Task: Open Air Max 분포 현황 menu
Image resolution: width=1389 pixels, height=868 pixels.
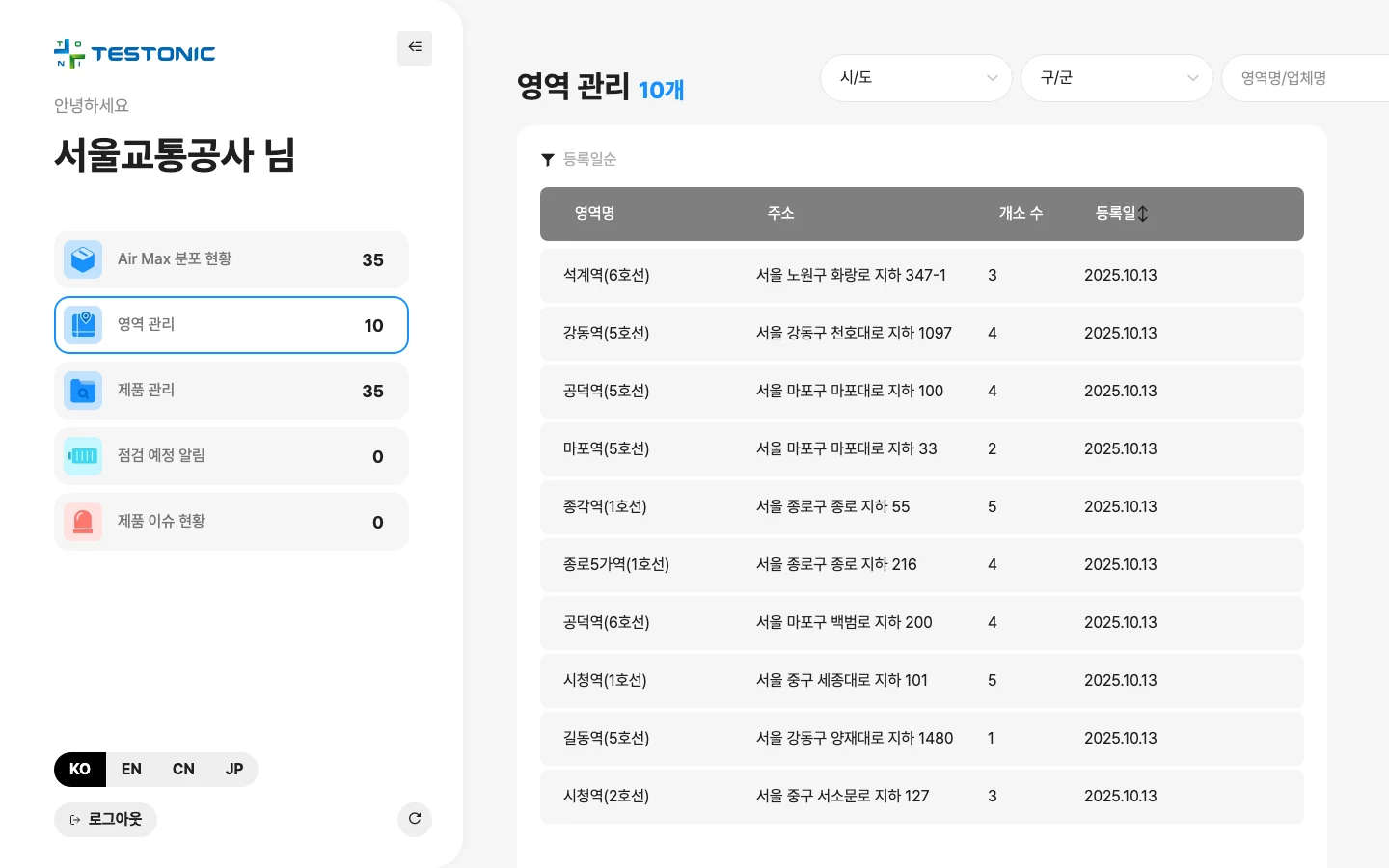Action: (x=231, y=259)
